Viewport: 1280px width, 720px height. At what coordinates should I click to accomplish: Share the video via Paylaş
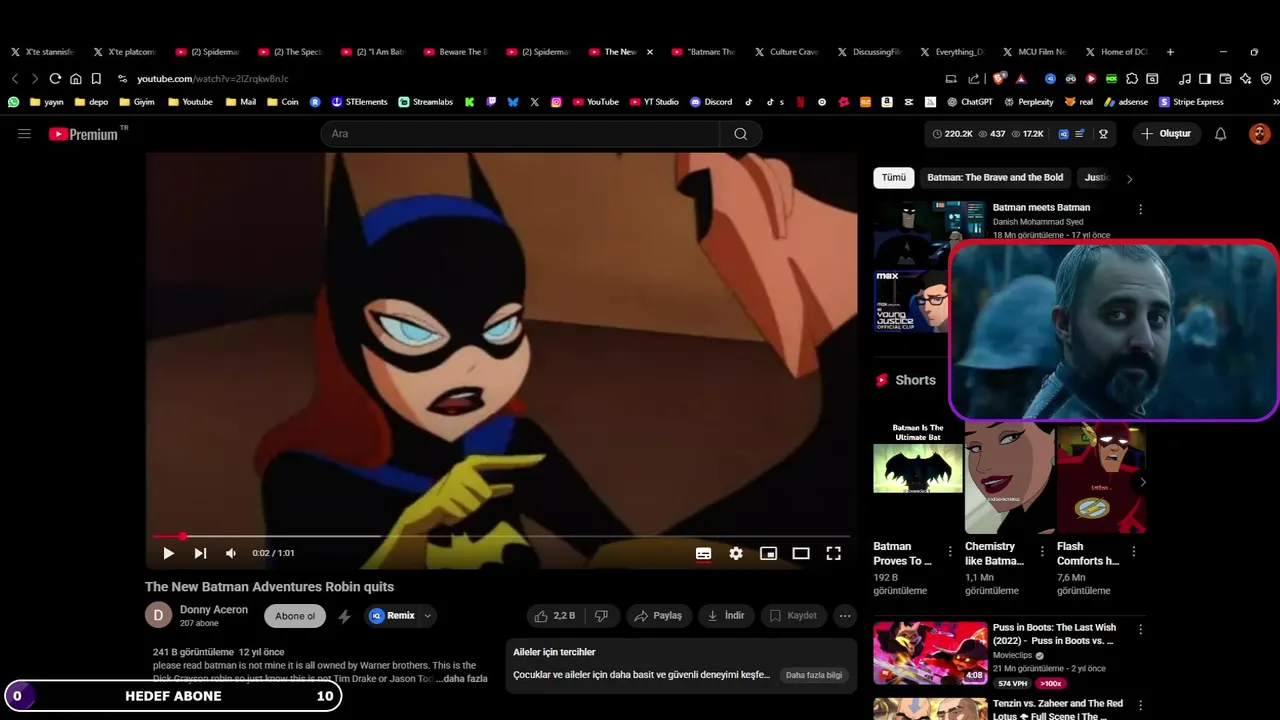[x=659, y=616]
